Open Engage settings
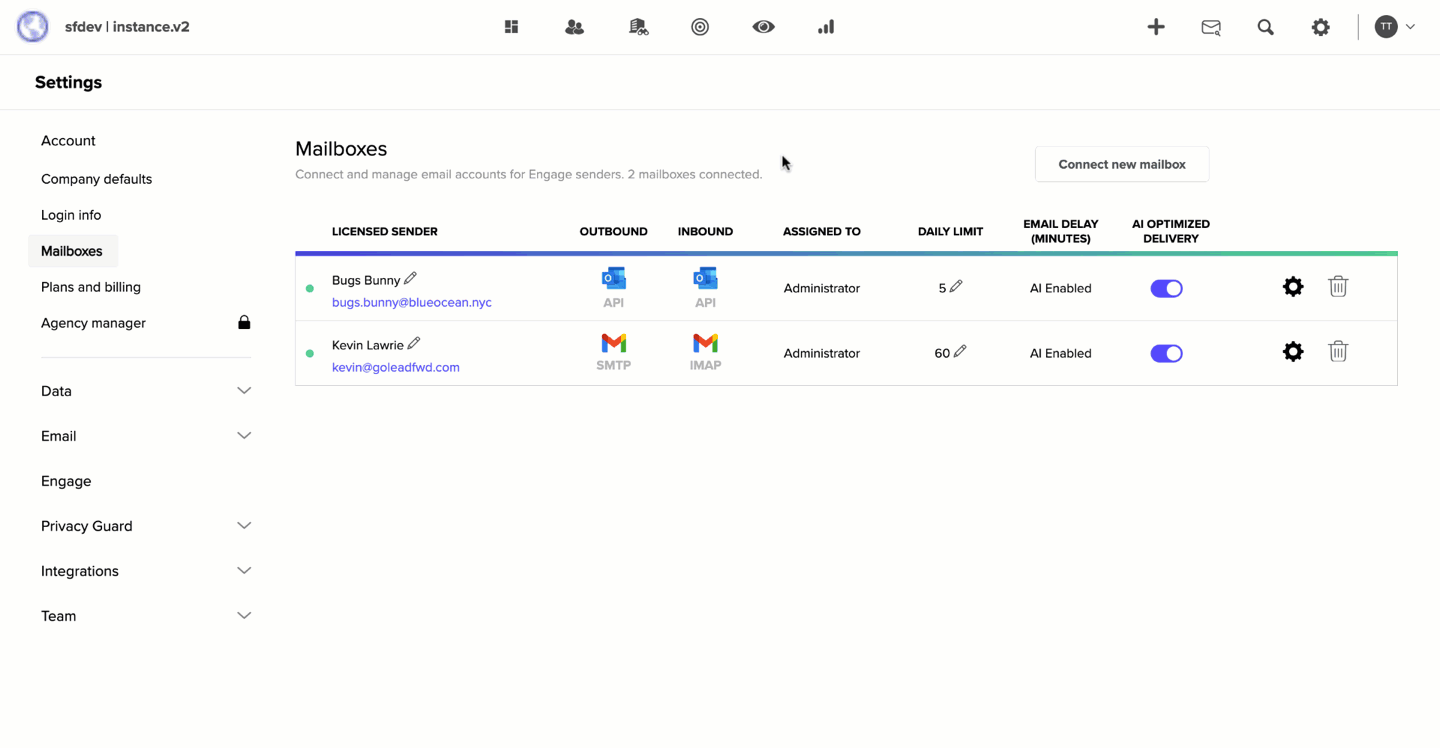This screenshot has width=1440, height=748. point(66,481)
